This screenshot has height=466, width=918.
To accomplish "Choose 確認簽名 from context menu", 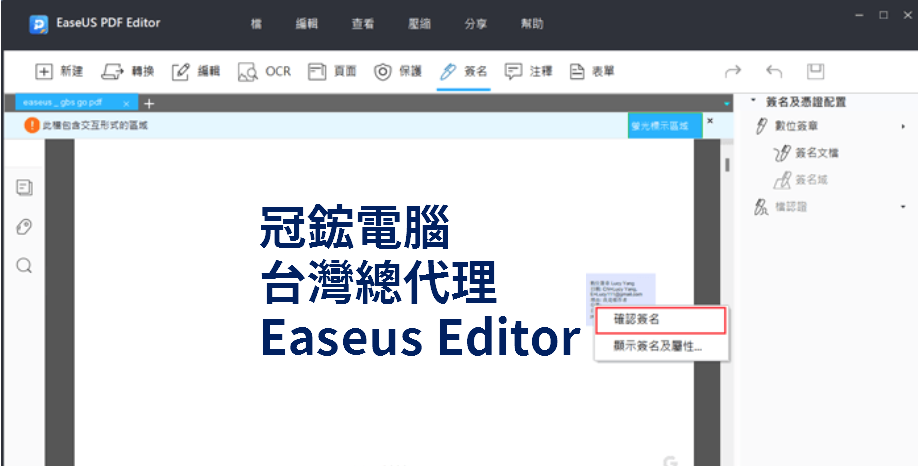I will [661, 320].
